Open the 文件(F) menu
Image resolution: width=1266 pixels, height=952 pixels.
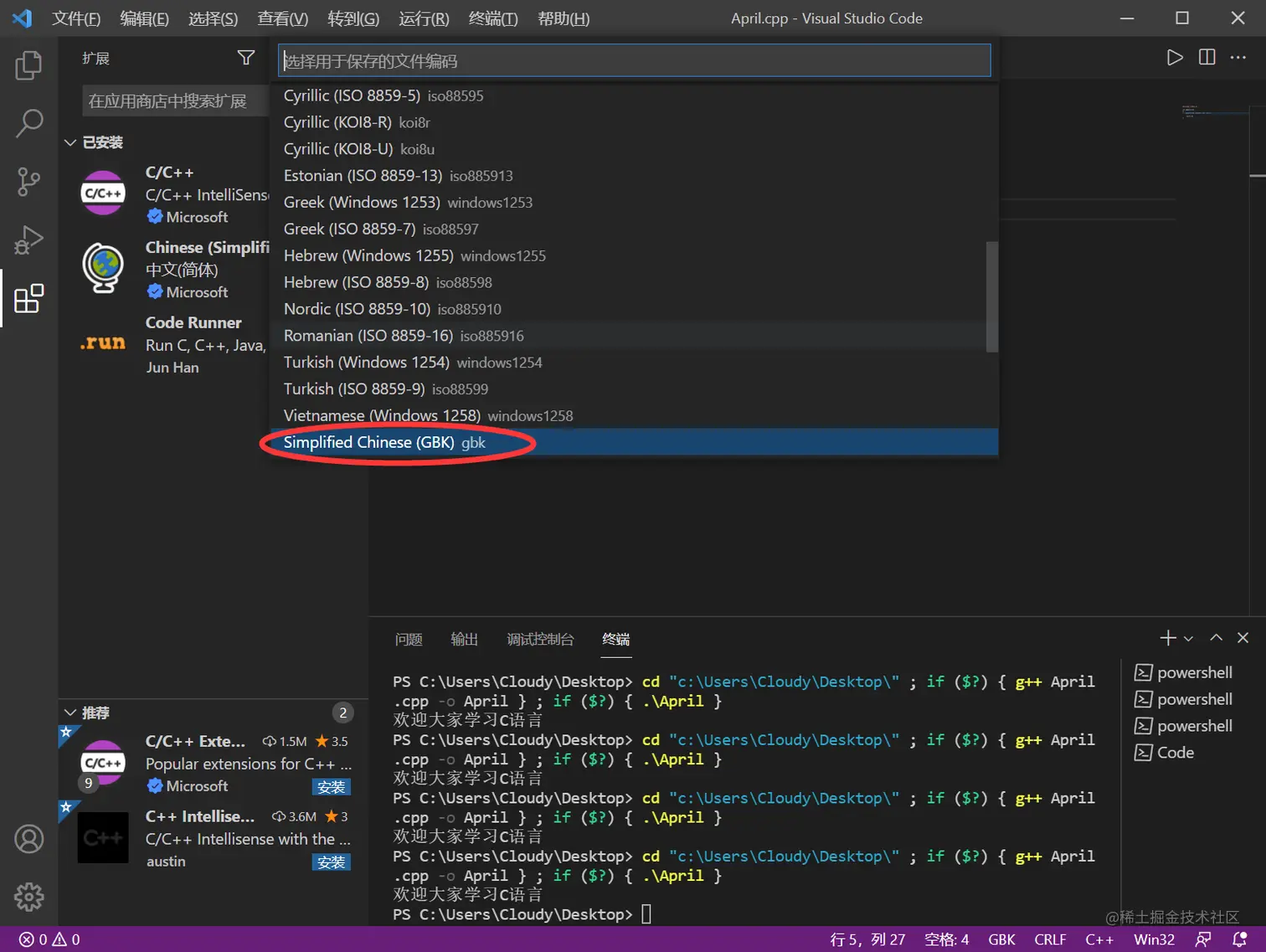[76, 18]
